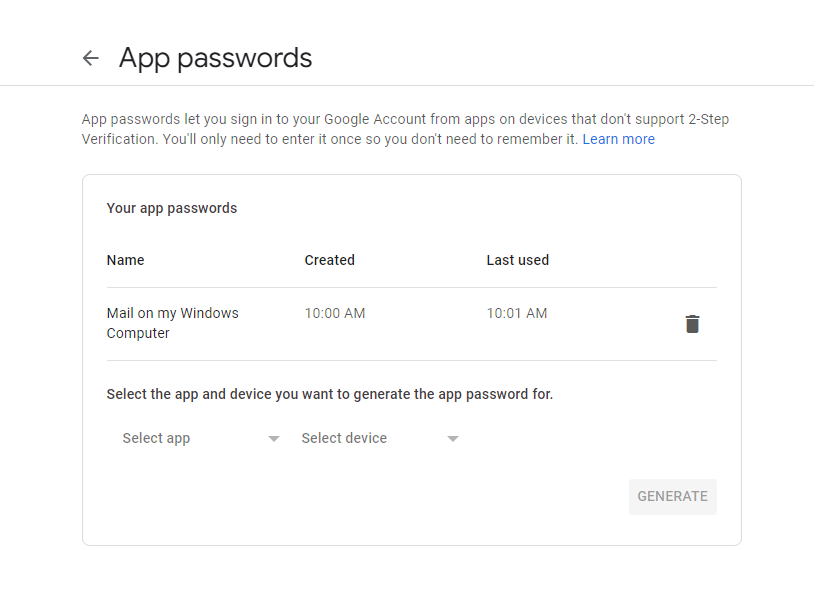The height and width of the screenshot is (597, 814).
Task: Open the Select device dropdown
Action: (x=380, y=438)
